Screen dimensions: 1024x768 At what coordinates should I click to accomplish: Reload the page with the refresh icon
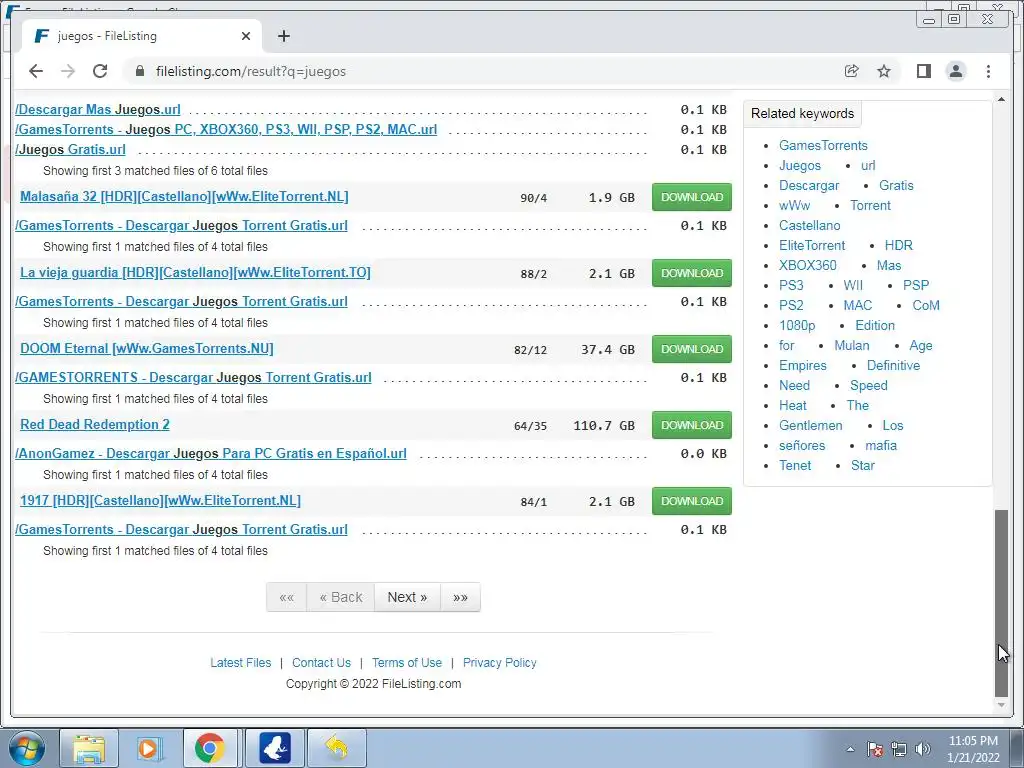[100, 71]
